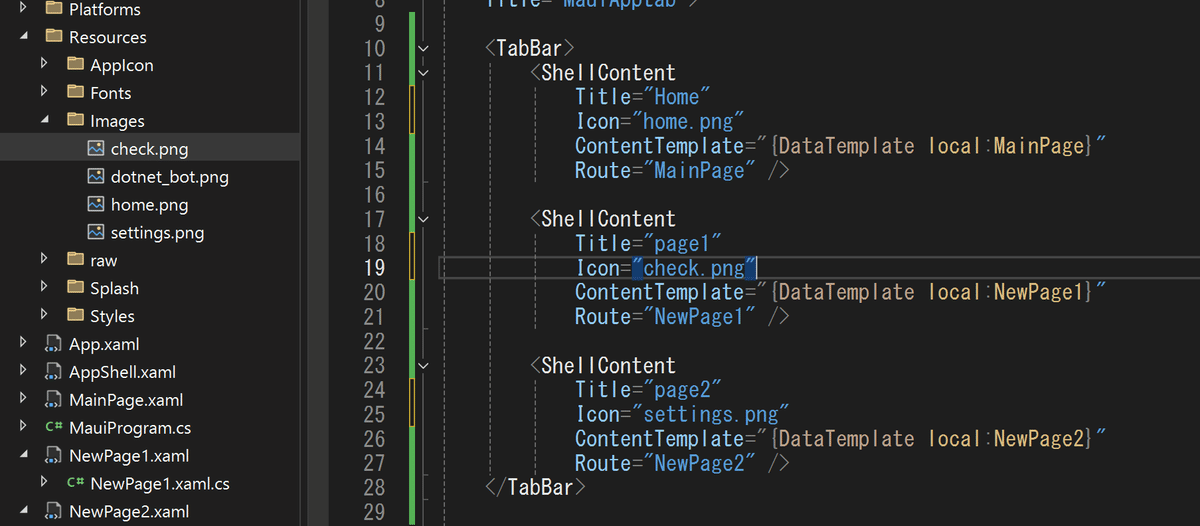Viewport: 1200px width, 526px height.
Task: Click the NewPage1.xaml file icon
Action: [54, 456]
